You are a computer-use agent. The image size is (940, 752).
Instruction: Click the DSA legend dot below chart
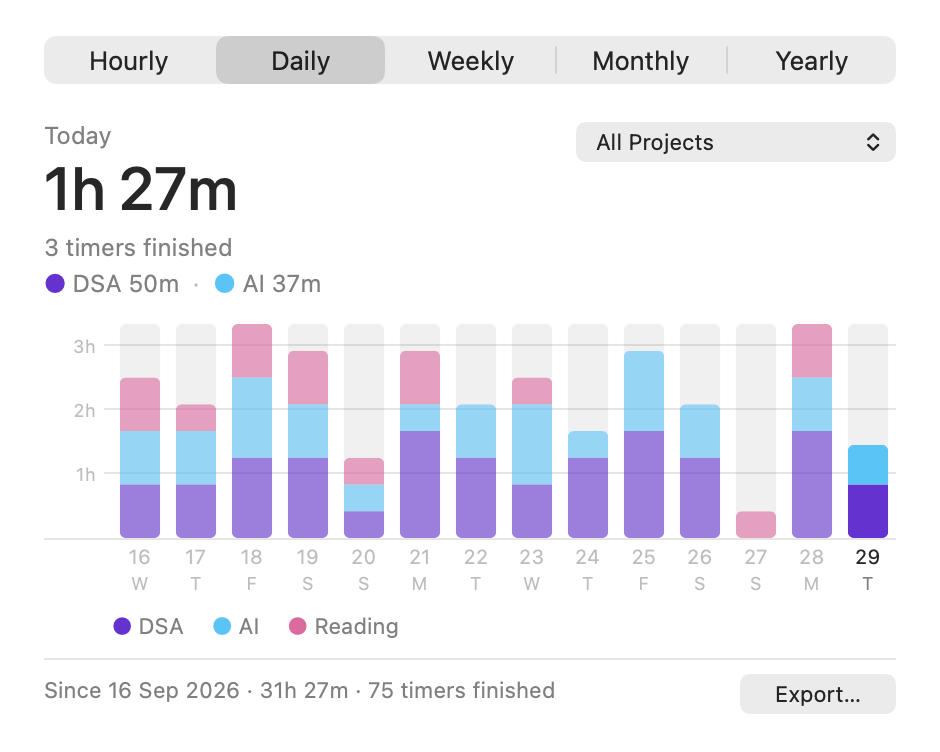122,626
